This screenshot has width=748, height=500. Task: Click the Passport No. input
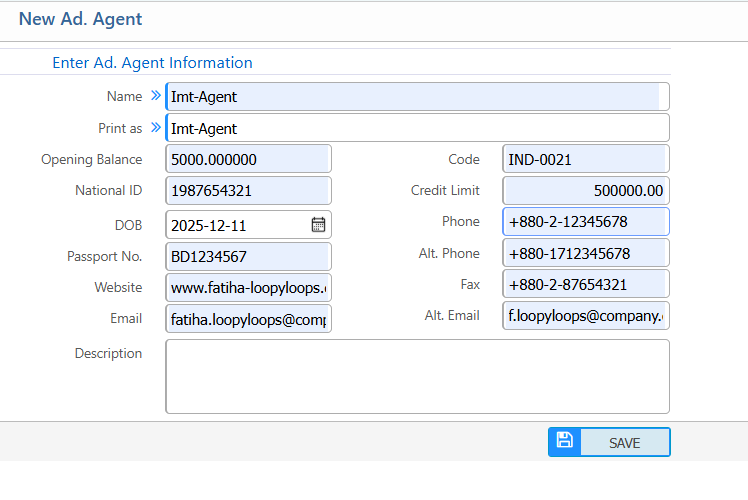[x=247, y=256]
